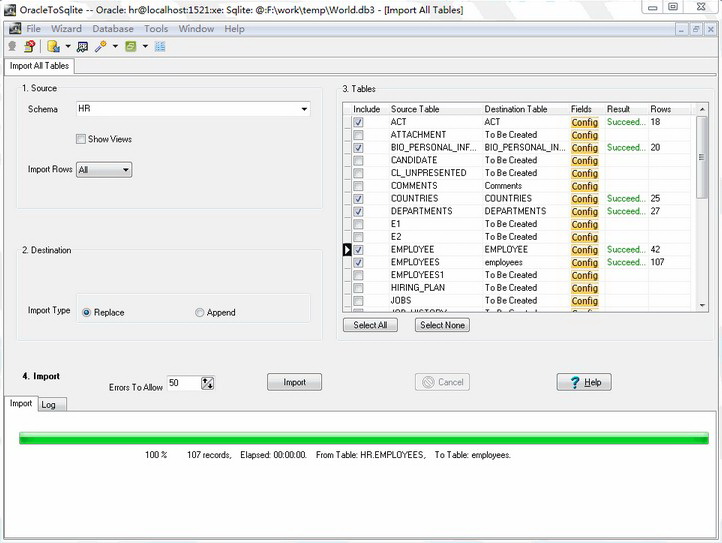Click Config icon for the COUNTRIES table
The width and height of the screenshot is (722, 543).
pyautogui.click(x=584, y=199)
